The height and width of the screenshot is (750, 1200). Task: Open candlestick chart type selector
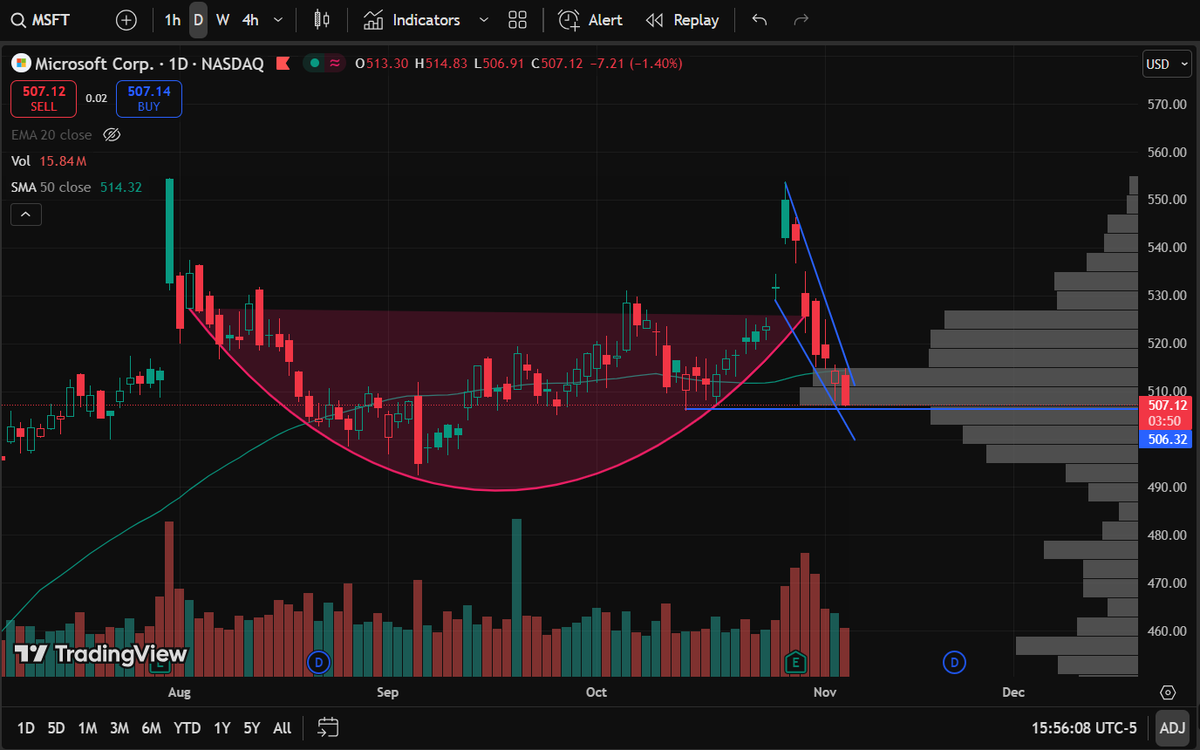click(321, 20)
